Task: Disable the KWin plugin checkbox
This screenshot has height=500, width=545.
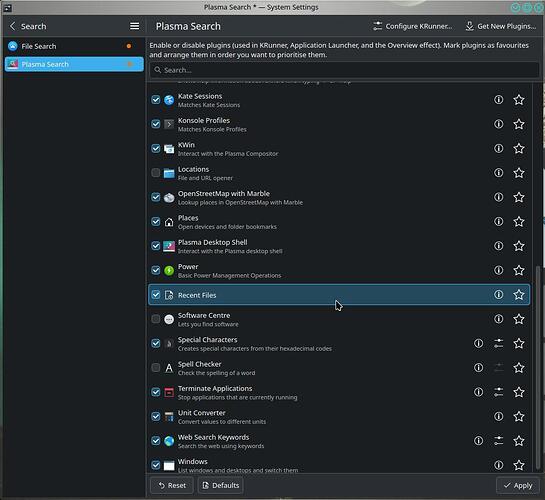Action: [156, 148]
